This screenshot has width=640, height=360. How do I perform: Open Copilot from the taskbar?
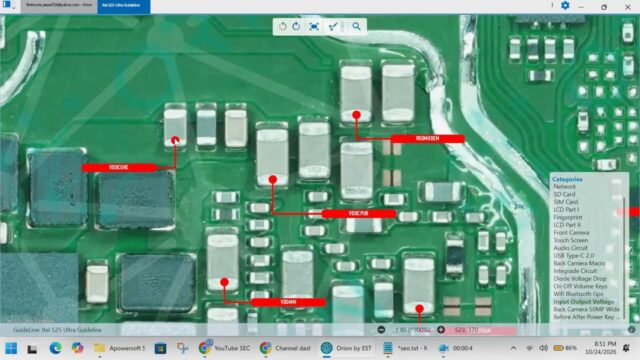[77, 348]
